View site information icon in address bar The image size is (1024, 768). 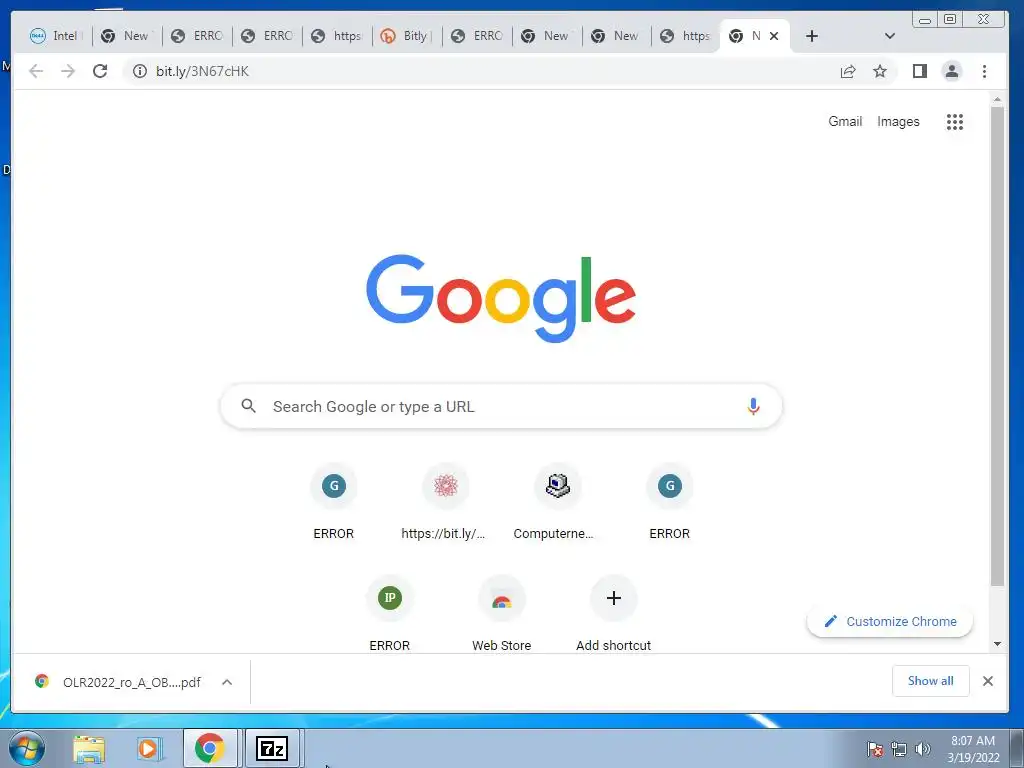tap(140, 71)
